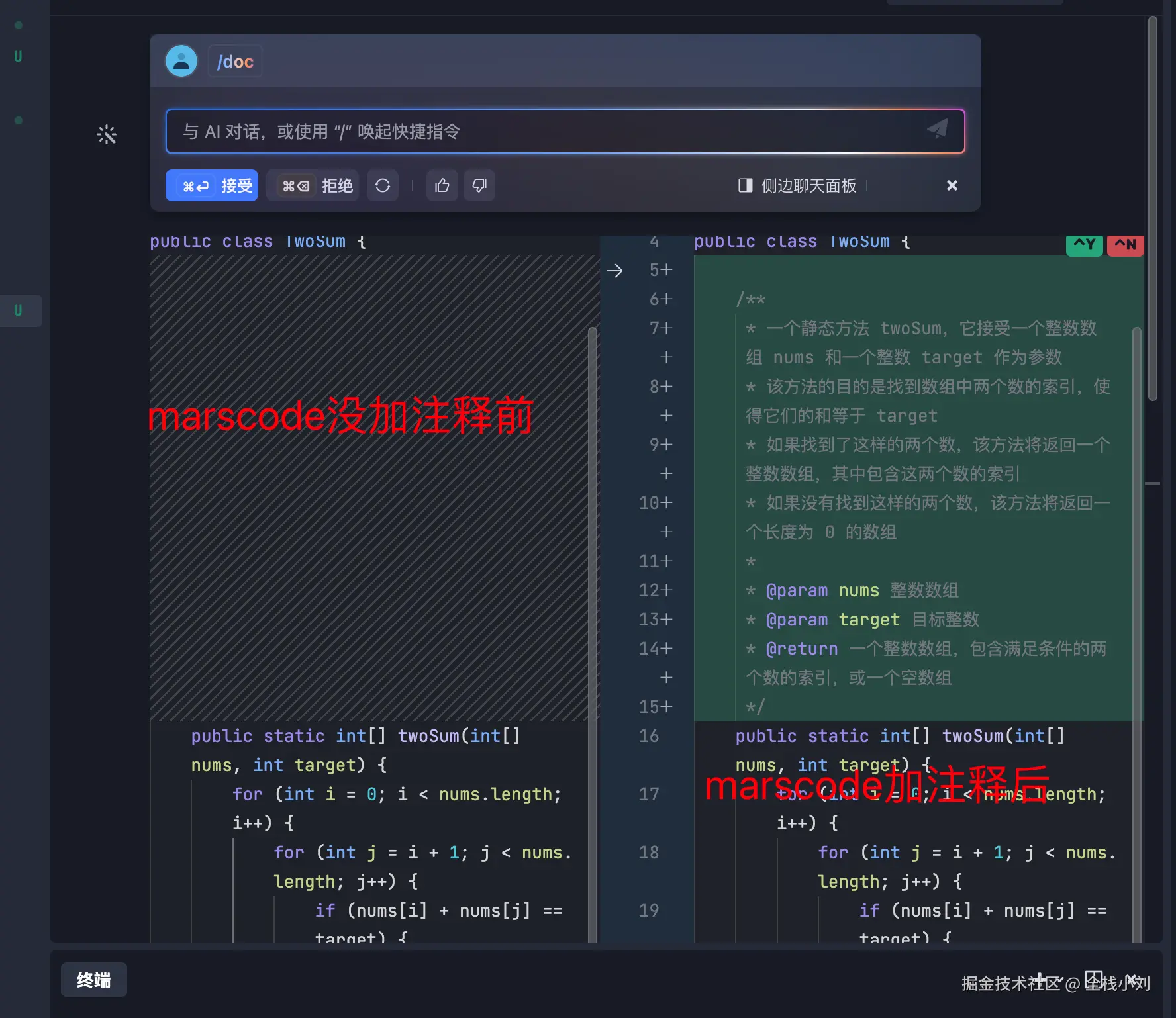Open the 侧边聊天面板 side chat panel

point(797,185)
